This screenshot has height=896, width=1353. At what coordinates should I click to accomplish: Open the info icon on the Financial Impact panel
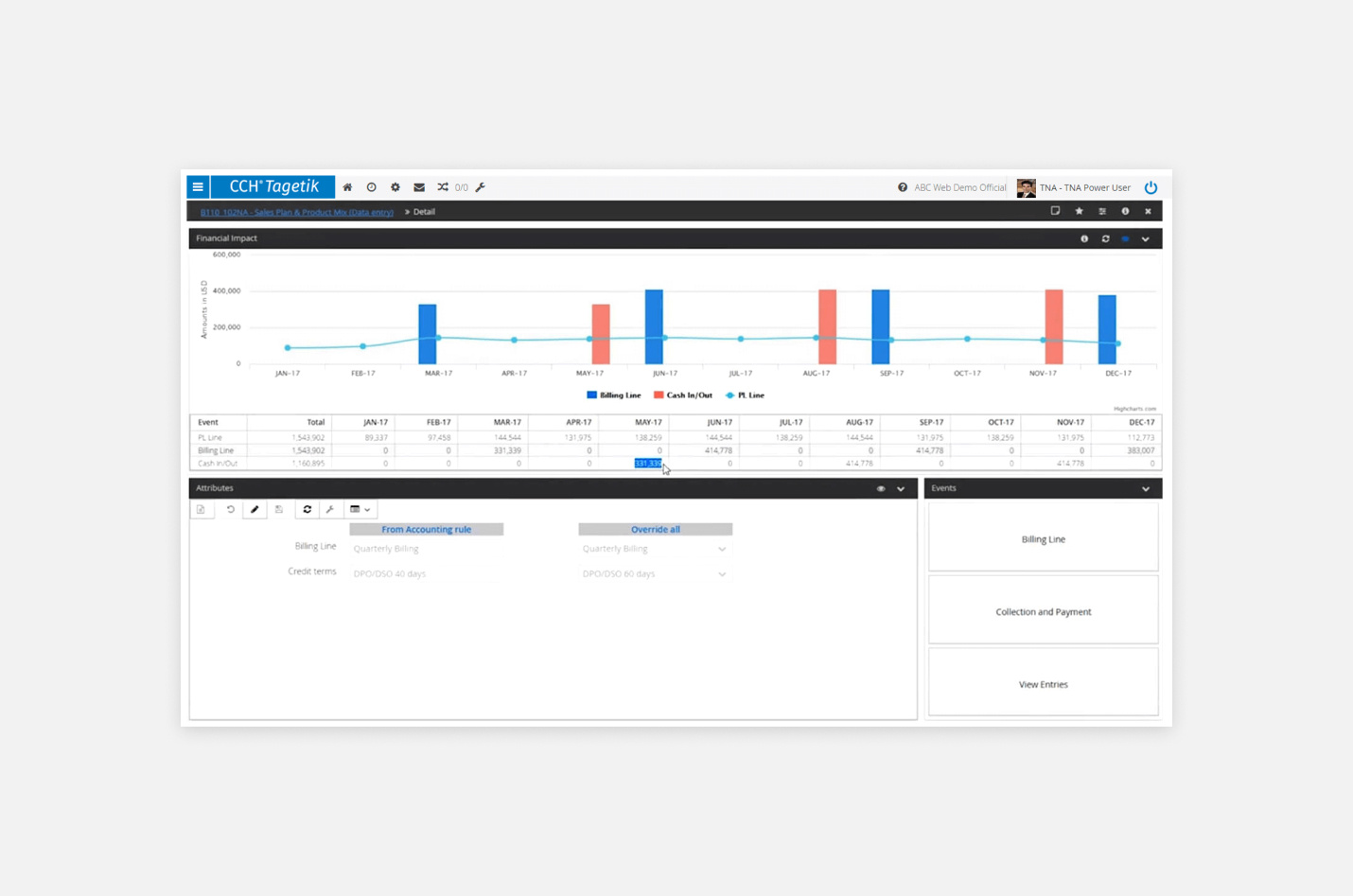(x=1083, y=238)
